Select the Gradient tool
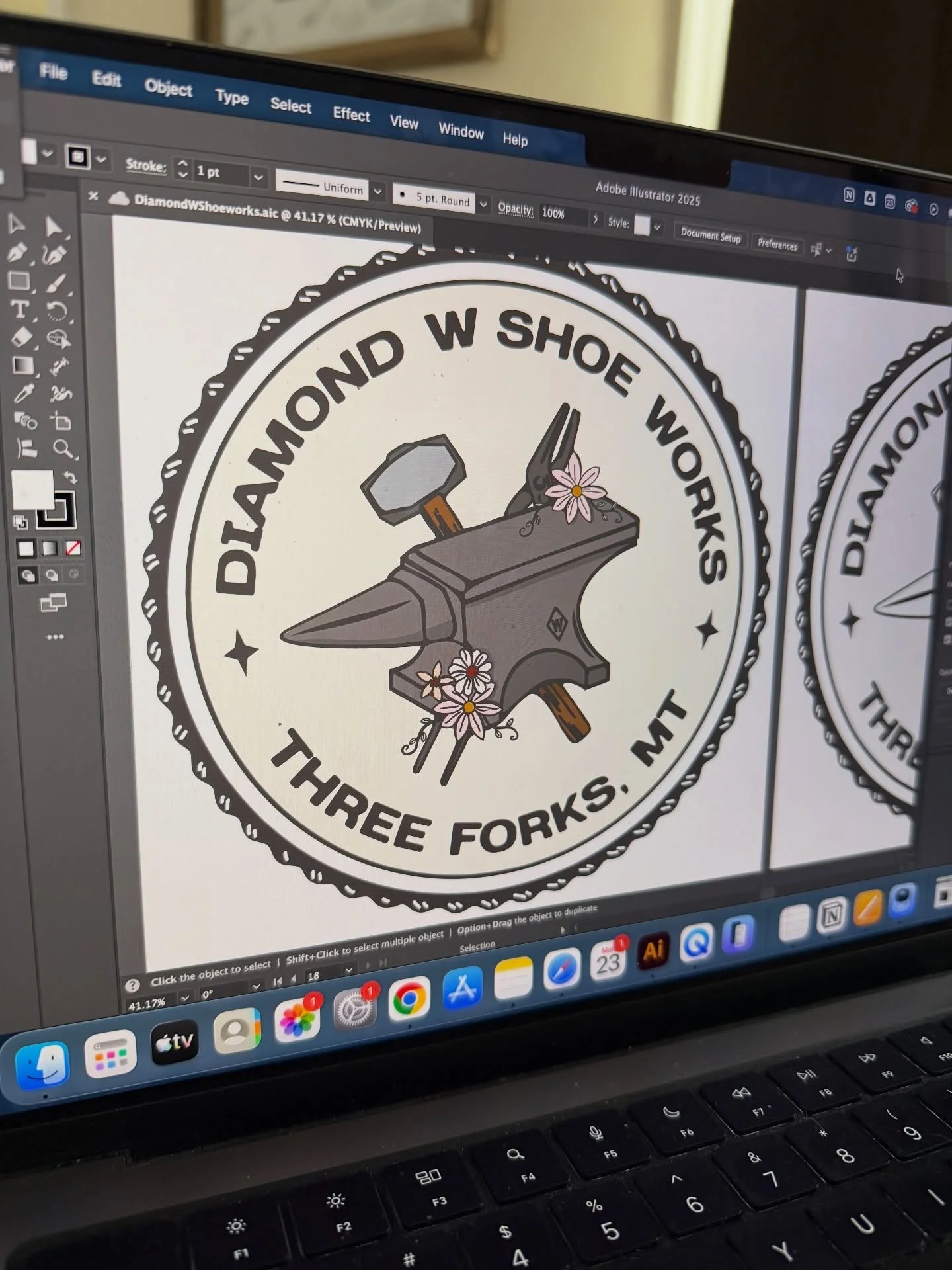 pos(22,365)
